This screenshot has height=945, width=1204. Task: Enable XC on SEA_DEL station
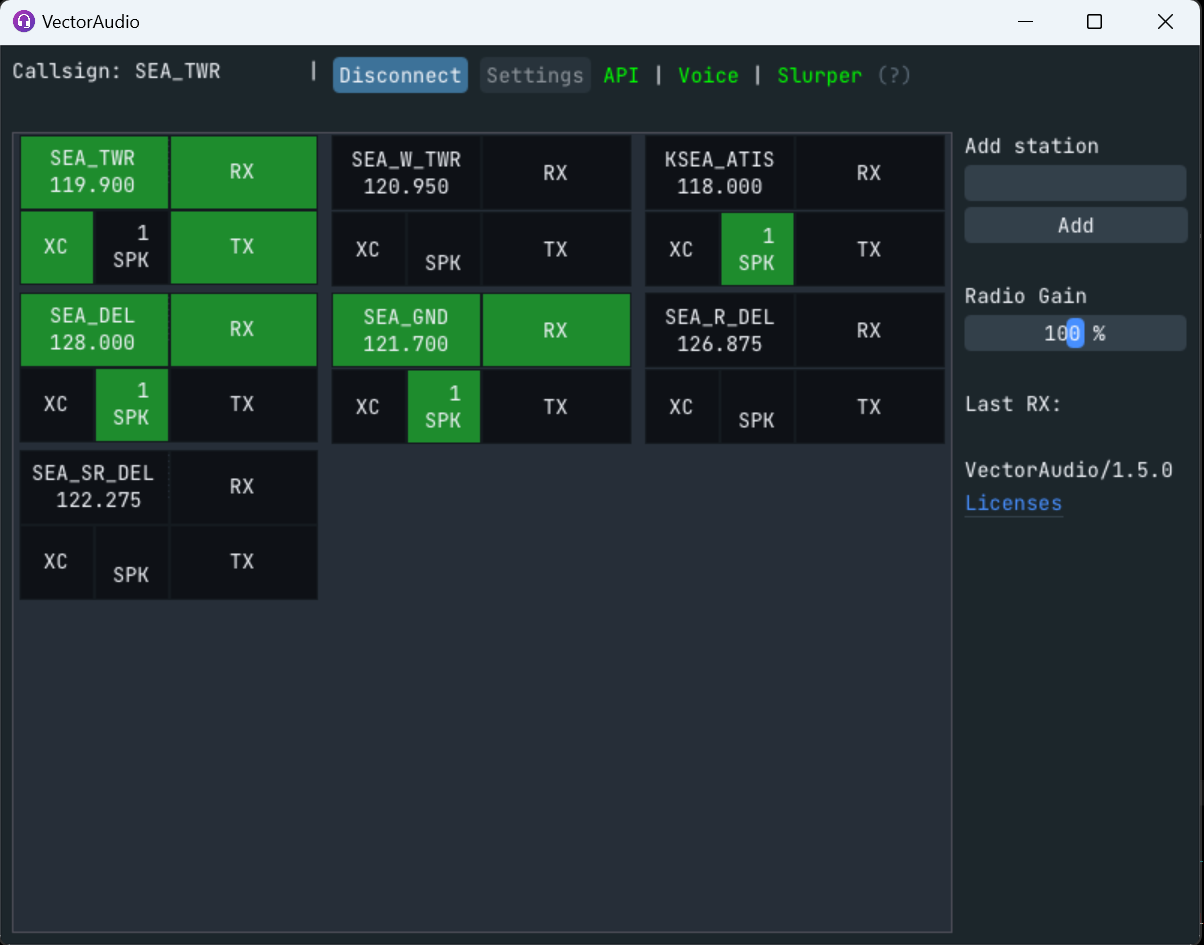[x=57, y=404]
